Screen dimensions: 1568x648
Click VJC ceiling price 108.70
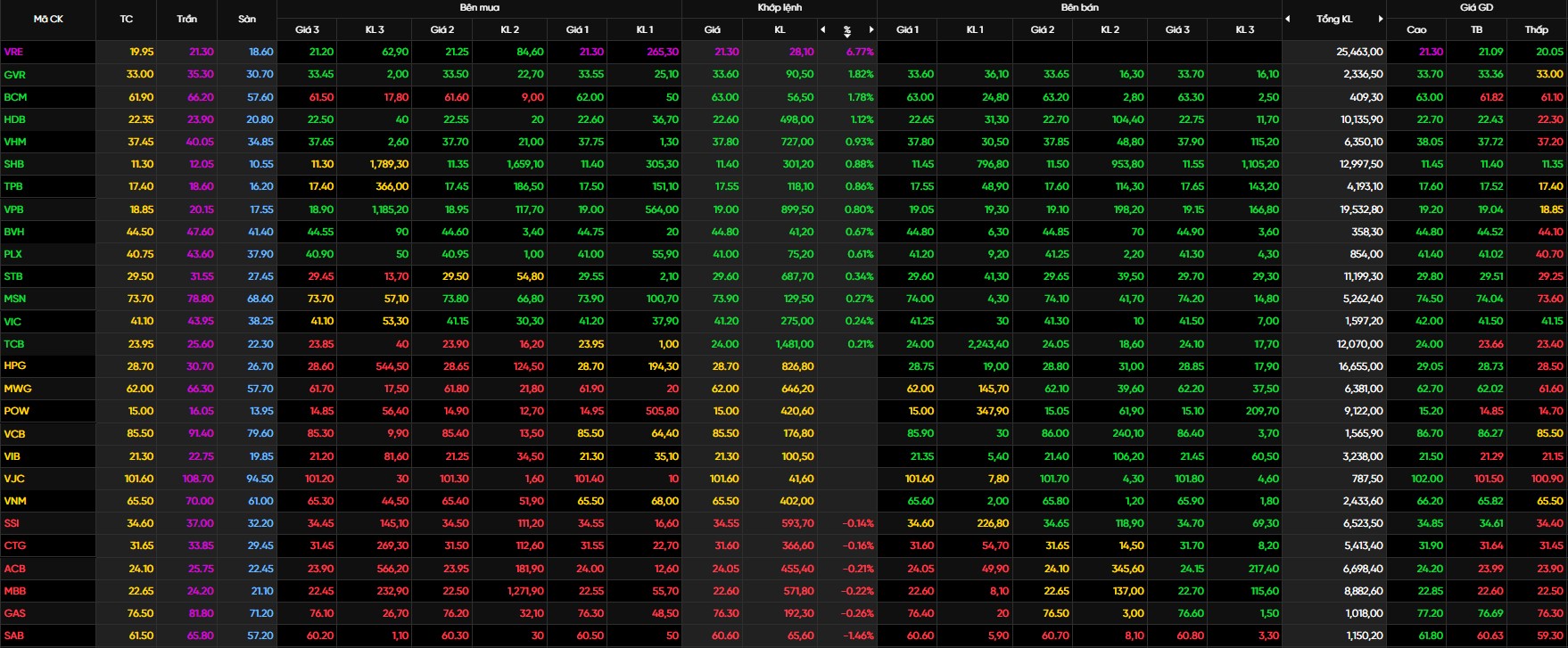tap(198, 479)
